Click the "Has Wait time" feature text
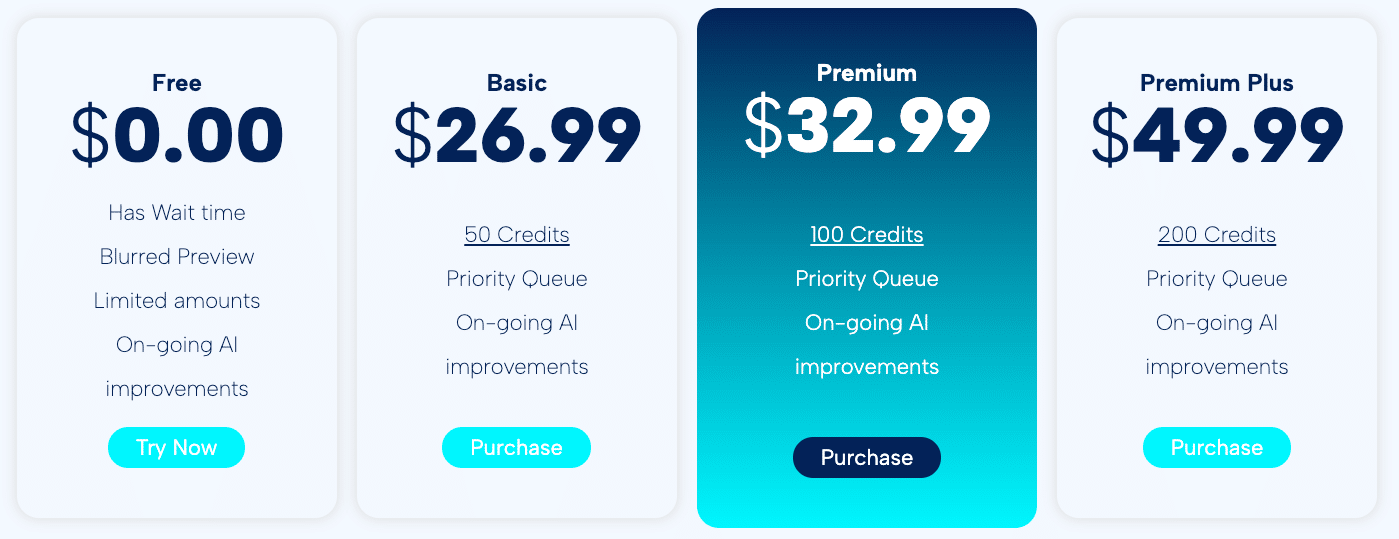1399x539 pixels. 177,213
